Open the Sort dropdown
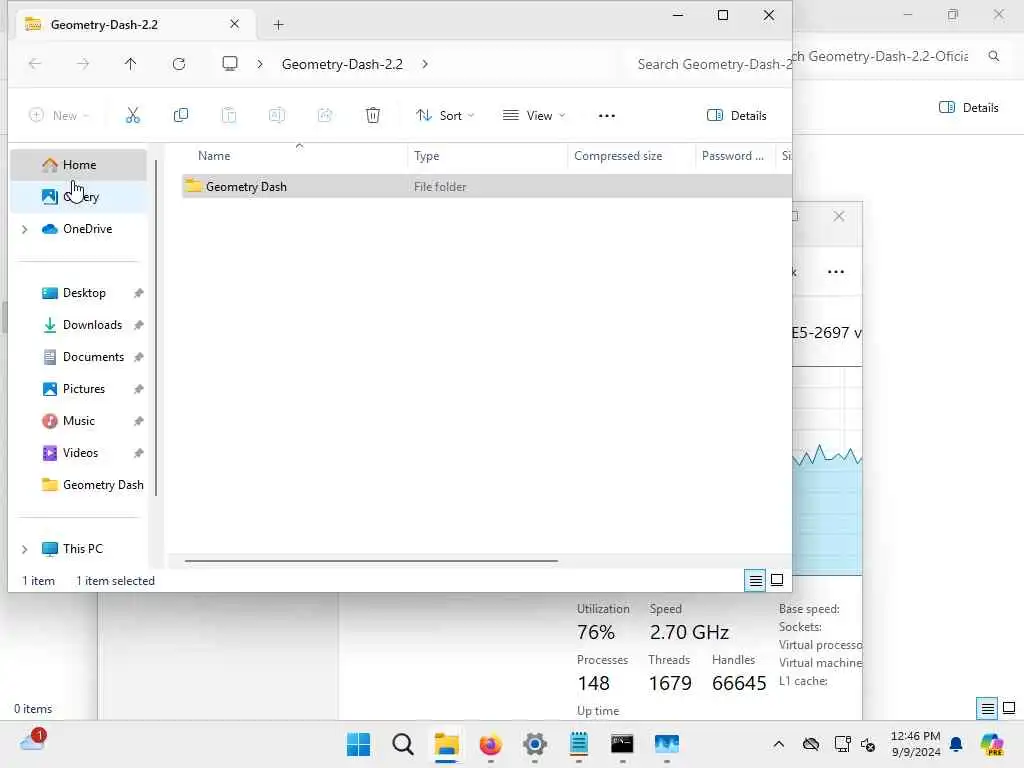The height and width of the screenshot is (768, 1024). [x=445, y=116]
